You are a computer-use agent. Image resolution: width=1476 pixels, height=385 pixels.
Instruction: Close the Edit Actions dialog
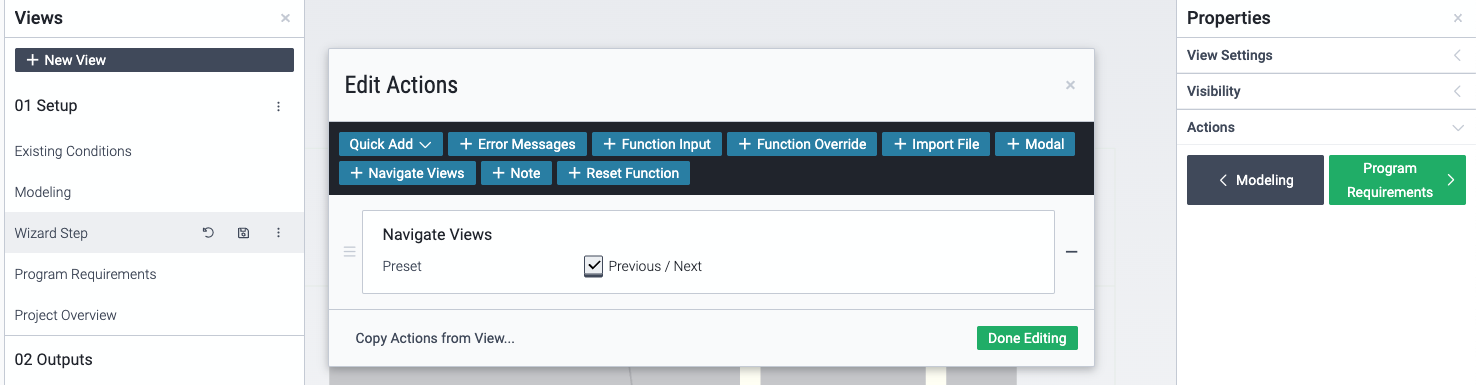(1070, 86)
